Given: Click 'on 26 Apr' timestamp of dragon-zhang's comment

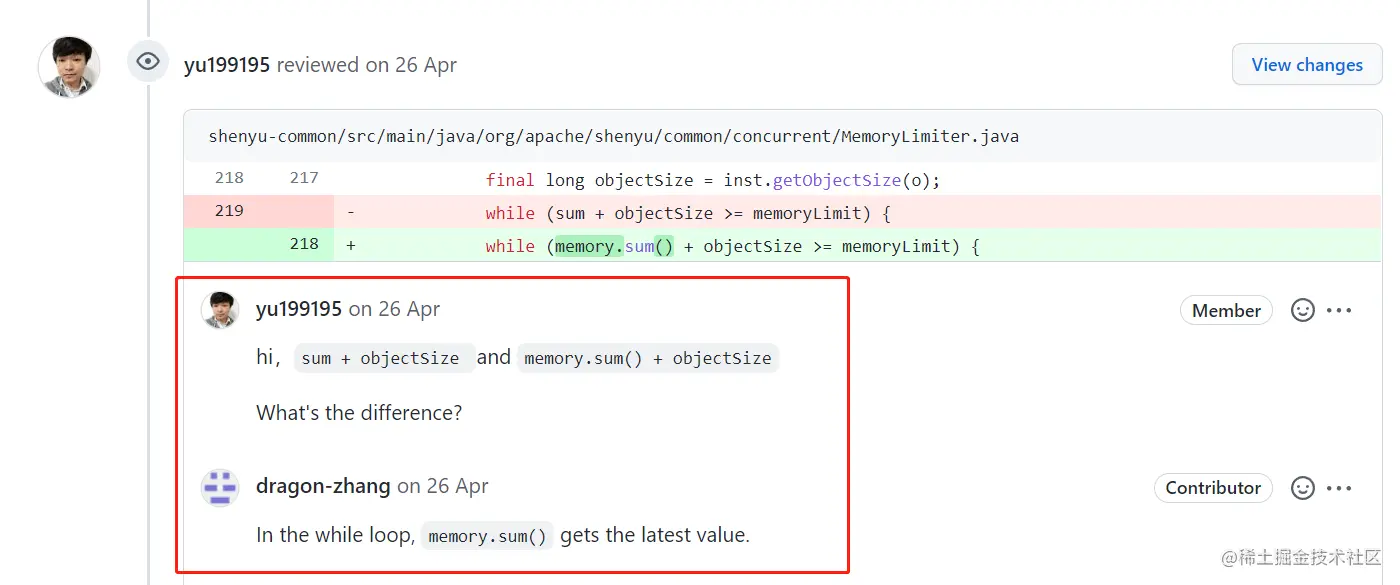Looking at the screenshot, I should [x=443, y=486].
